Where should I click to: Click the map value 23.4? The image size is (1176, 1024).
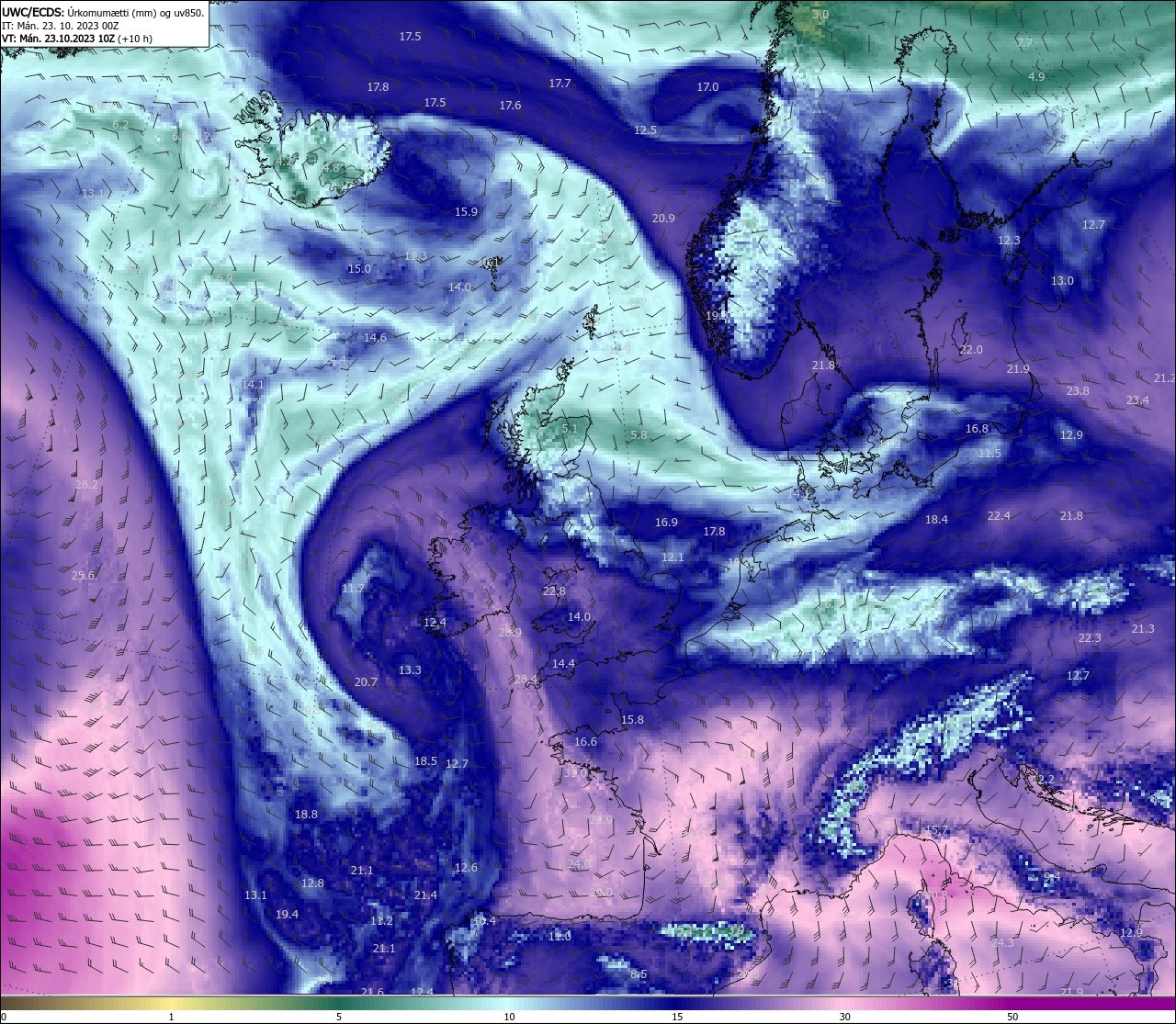(1137, 400)
